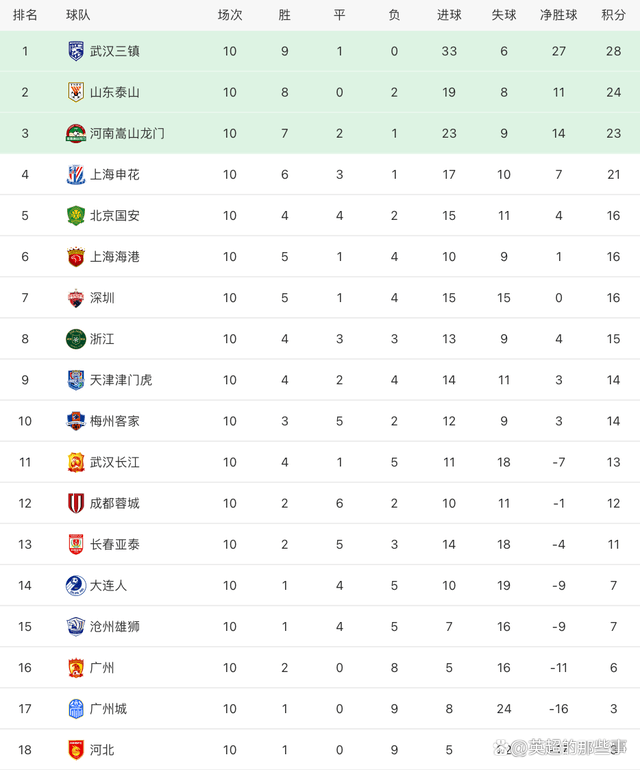Click the 沧州雄狮 team logo
The image size is (640, 770).
[x=76, y=627]
